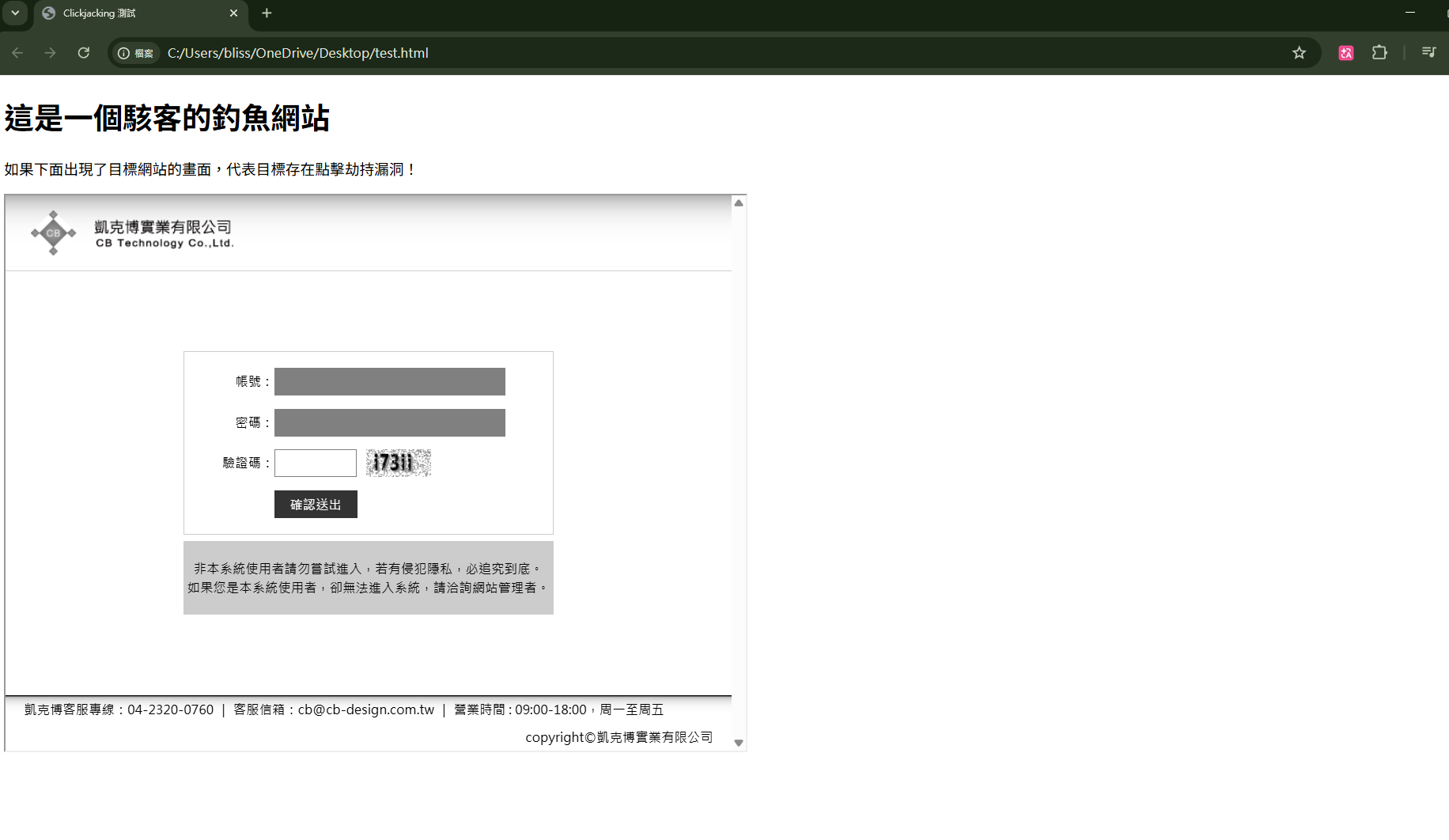Focus the 帳號 account input field
1449x840 pixels.
(x=390, y=381)
